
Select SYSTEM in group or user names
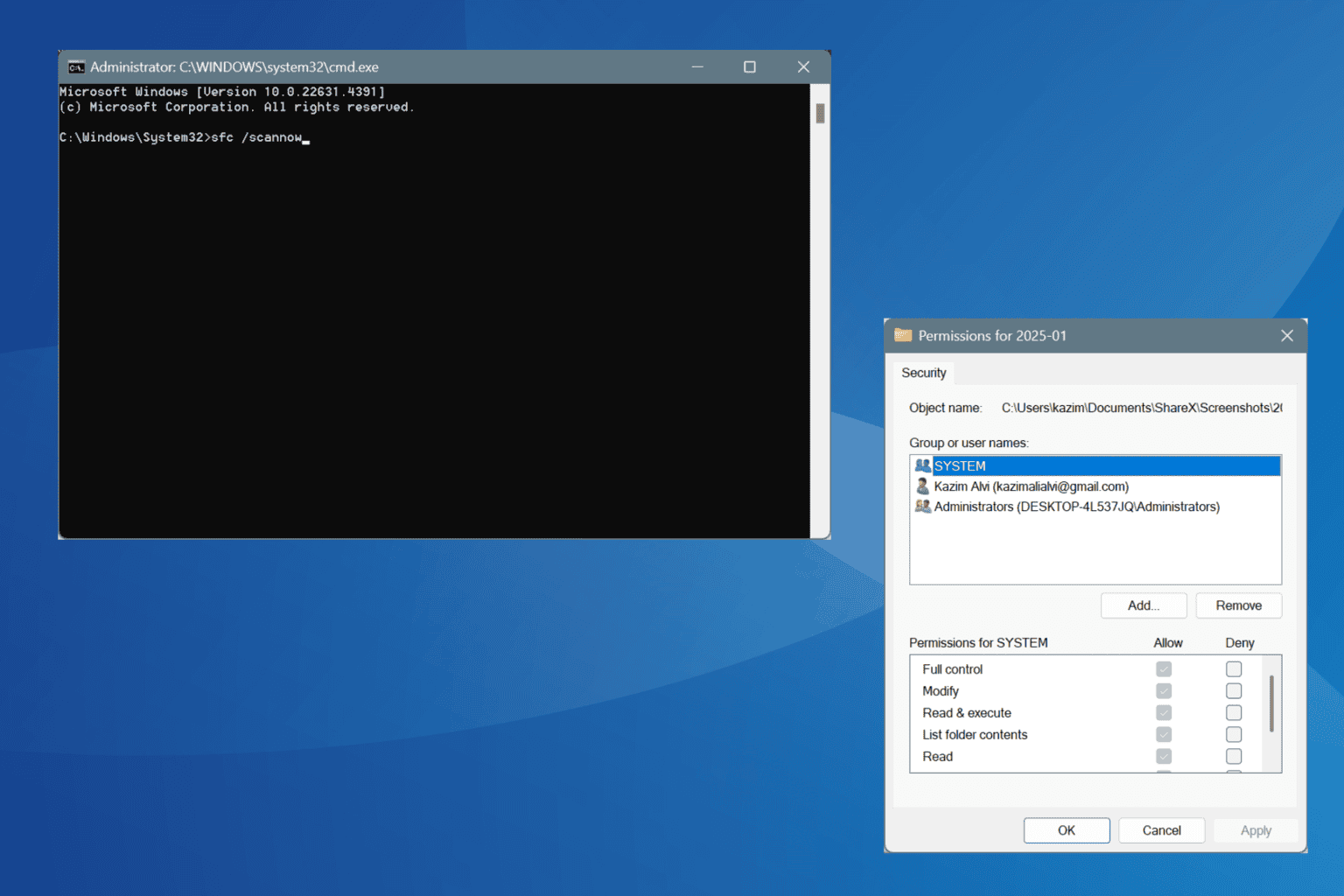pyautogui.click(x=1095, y=465)
